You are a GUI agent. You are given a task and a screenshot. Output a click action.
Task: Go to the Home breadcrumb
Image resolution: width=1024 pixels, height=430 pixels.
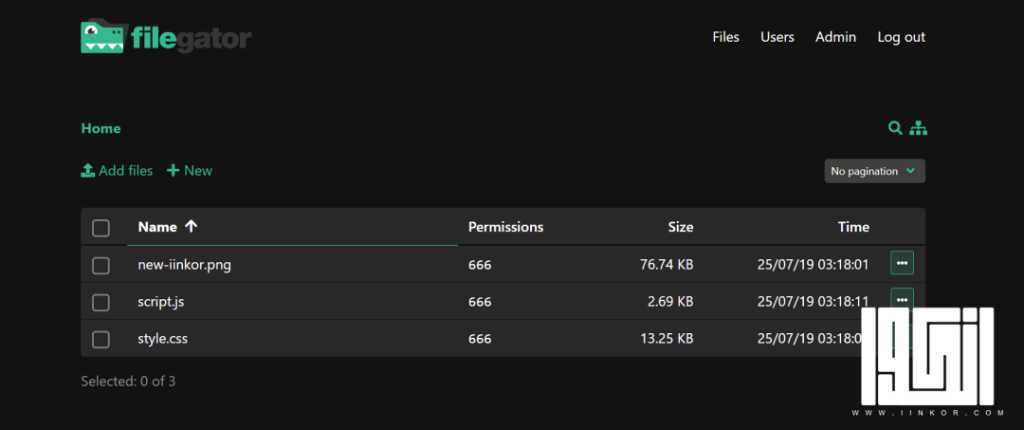pyautogui.click(x=101, y=129)
